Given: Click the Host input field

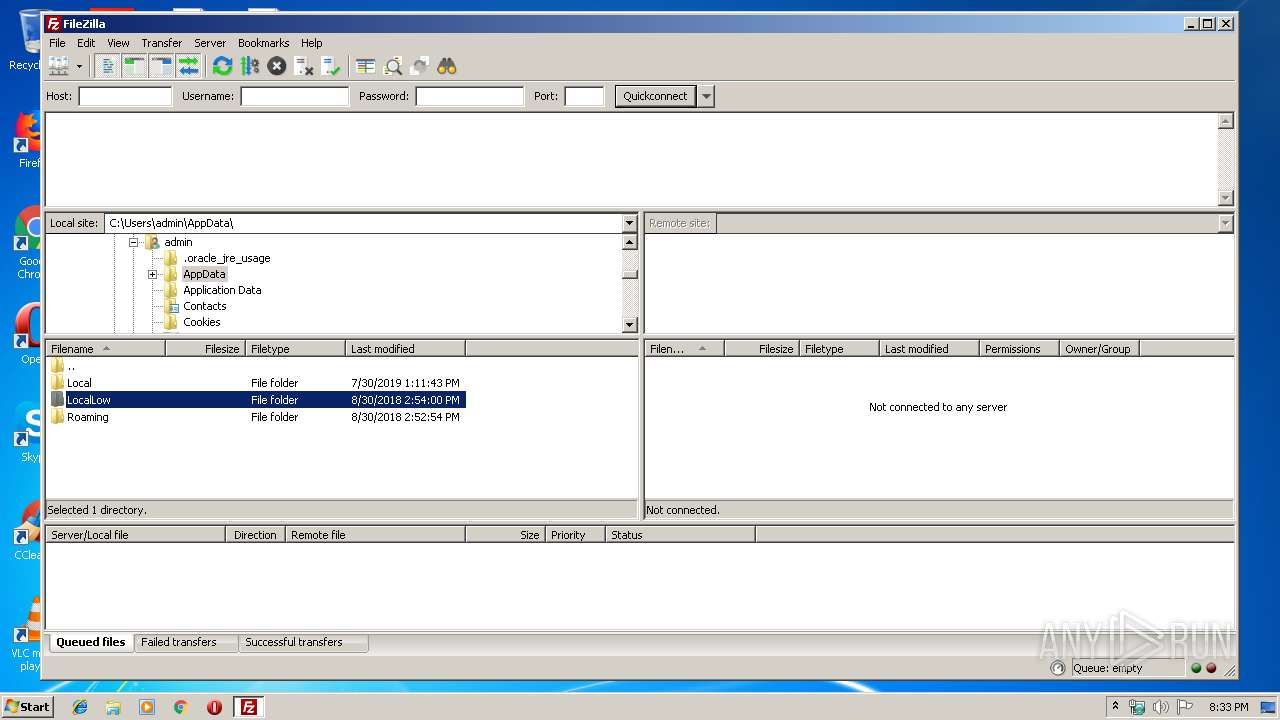Looking at the screenshot, I should (125, 96).
